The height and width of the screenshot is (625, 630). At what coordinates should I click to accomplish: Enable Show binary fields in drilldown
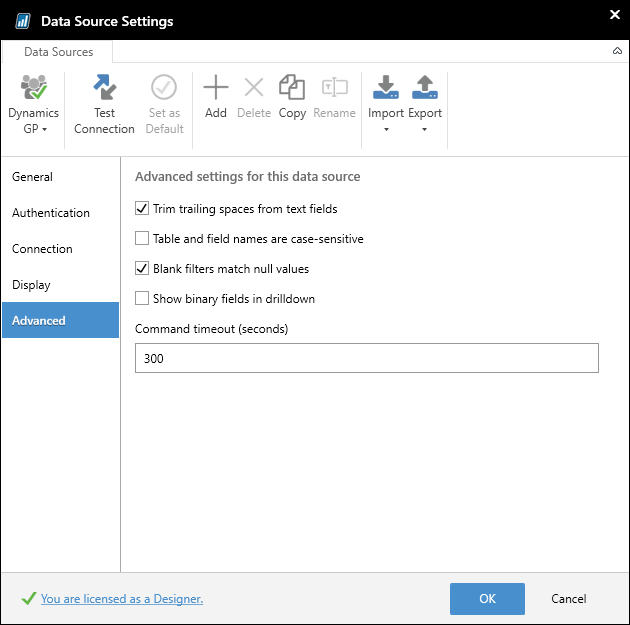(x=142, y=299)
